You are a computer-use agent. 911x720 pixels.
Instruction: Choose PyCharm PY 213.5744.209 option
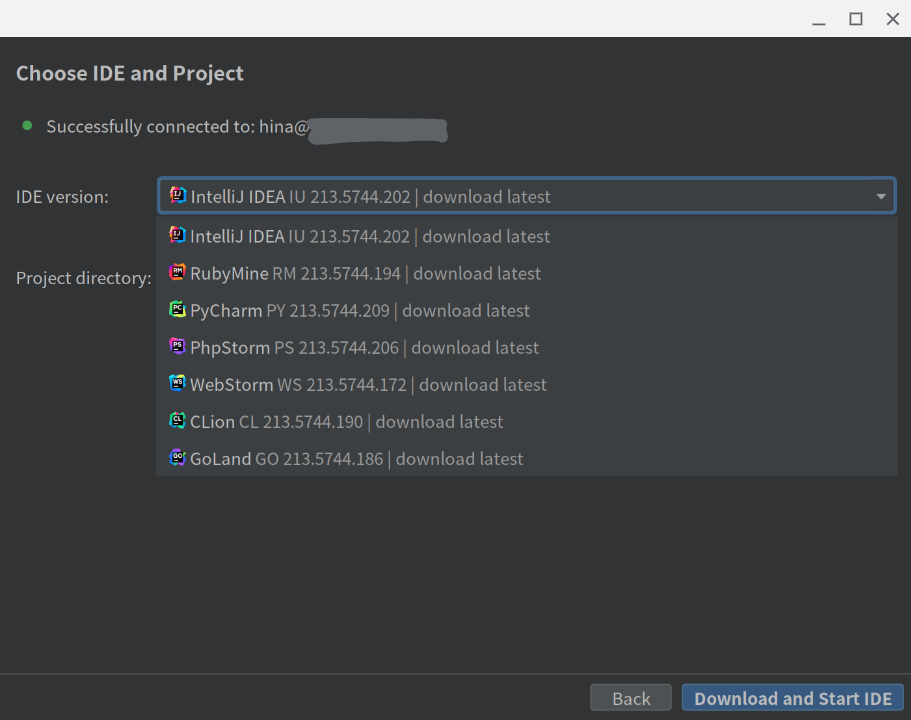point(526,311)
